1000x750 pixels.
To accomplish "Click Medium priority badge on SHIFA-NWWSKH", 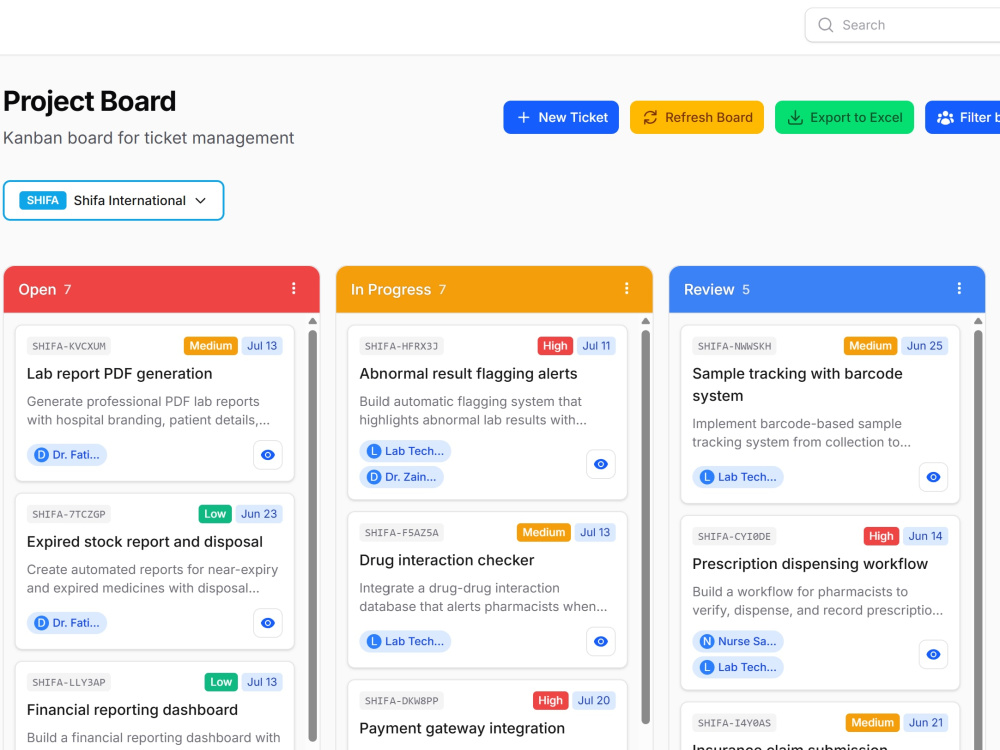I will tap(870, 346).
